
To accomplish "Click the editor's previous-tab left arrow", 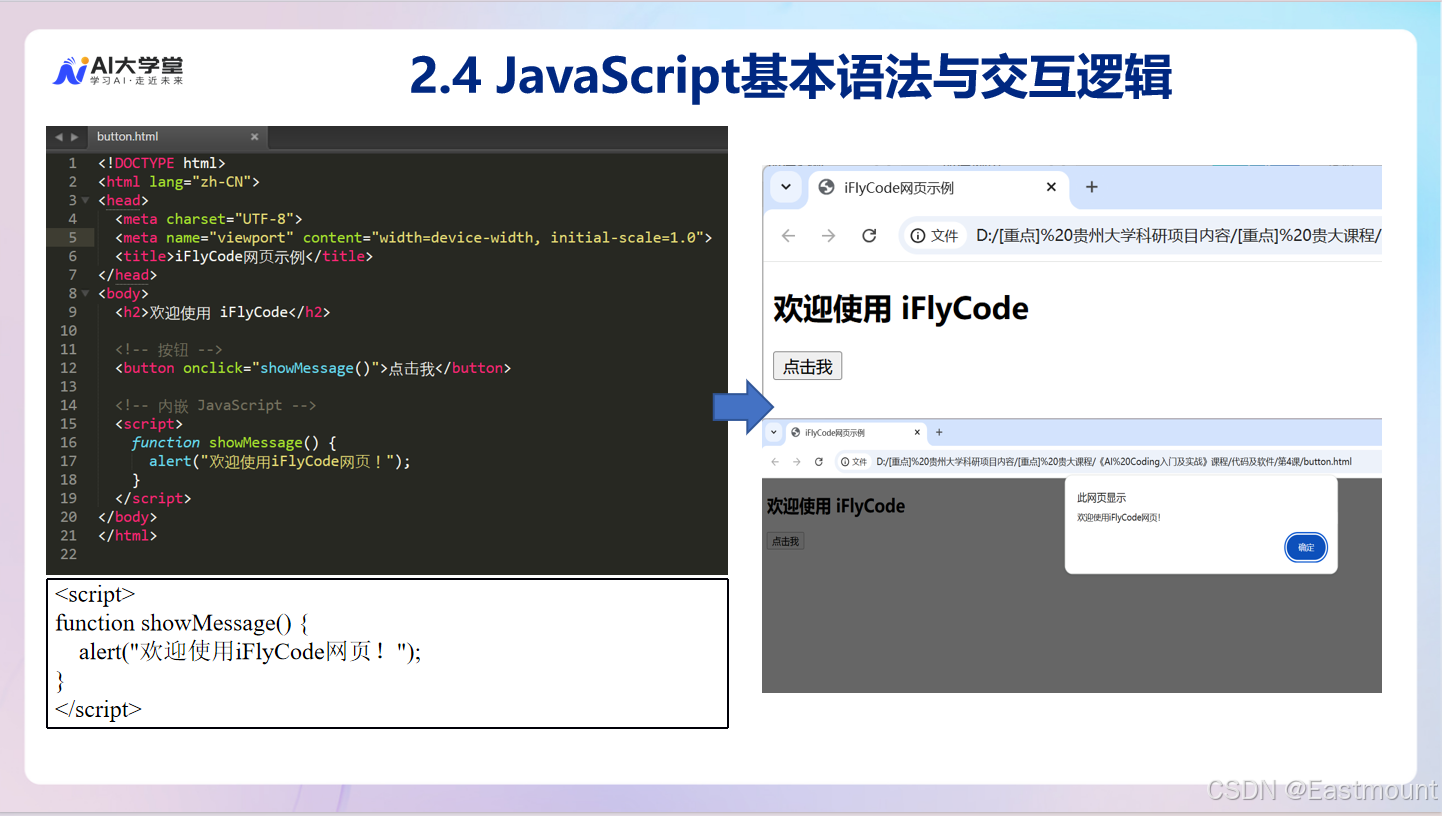I will pyautogui.click(x=58, y=137).
